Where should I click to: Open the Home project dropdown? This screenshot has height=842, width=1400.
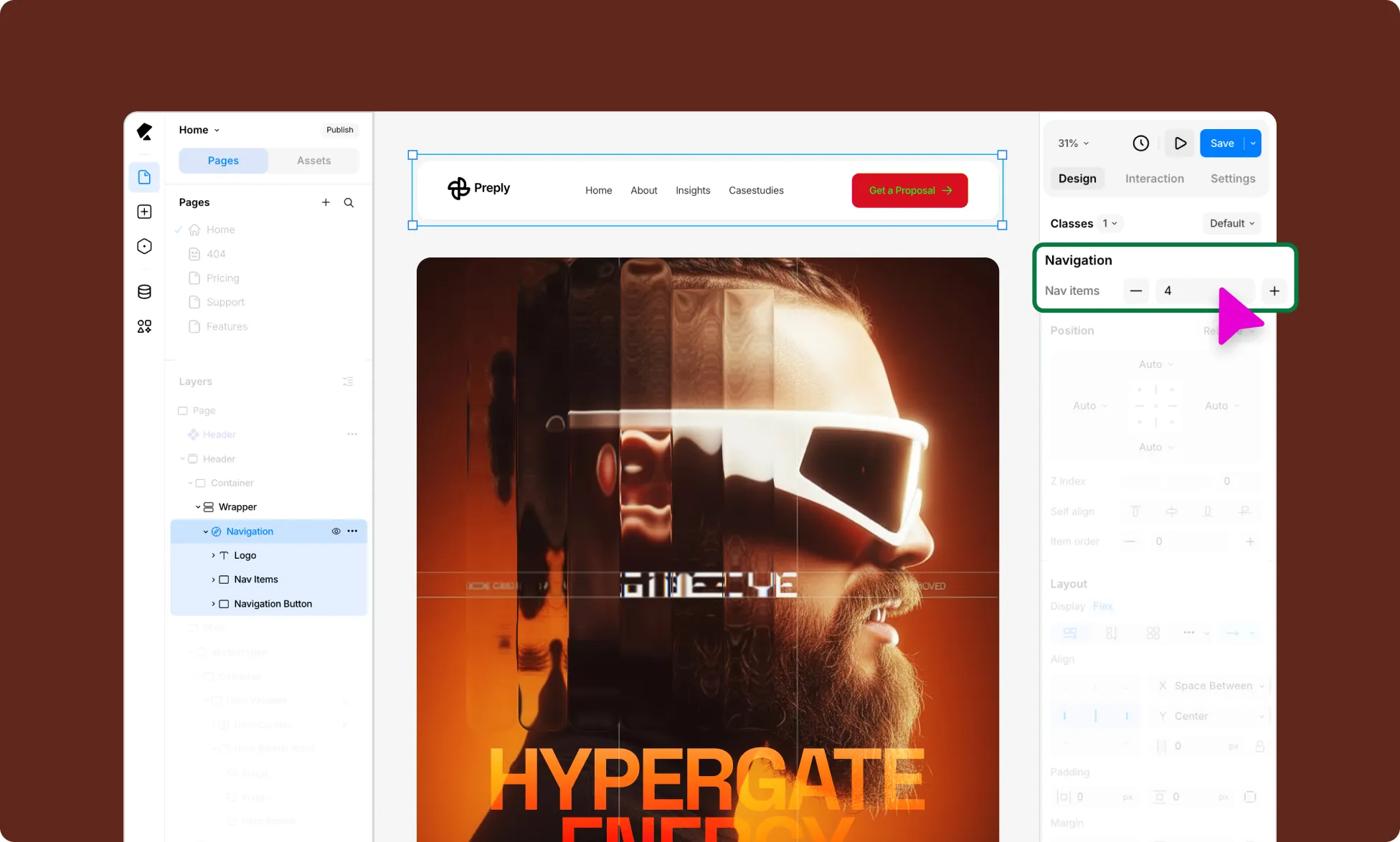[x=199, y=130]
